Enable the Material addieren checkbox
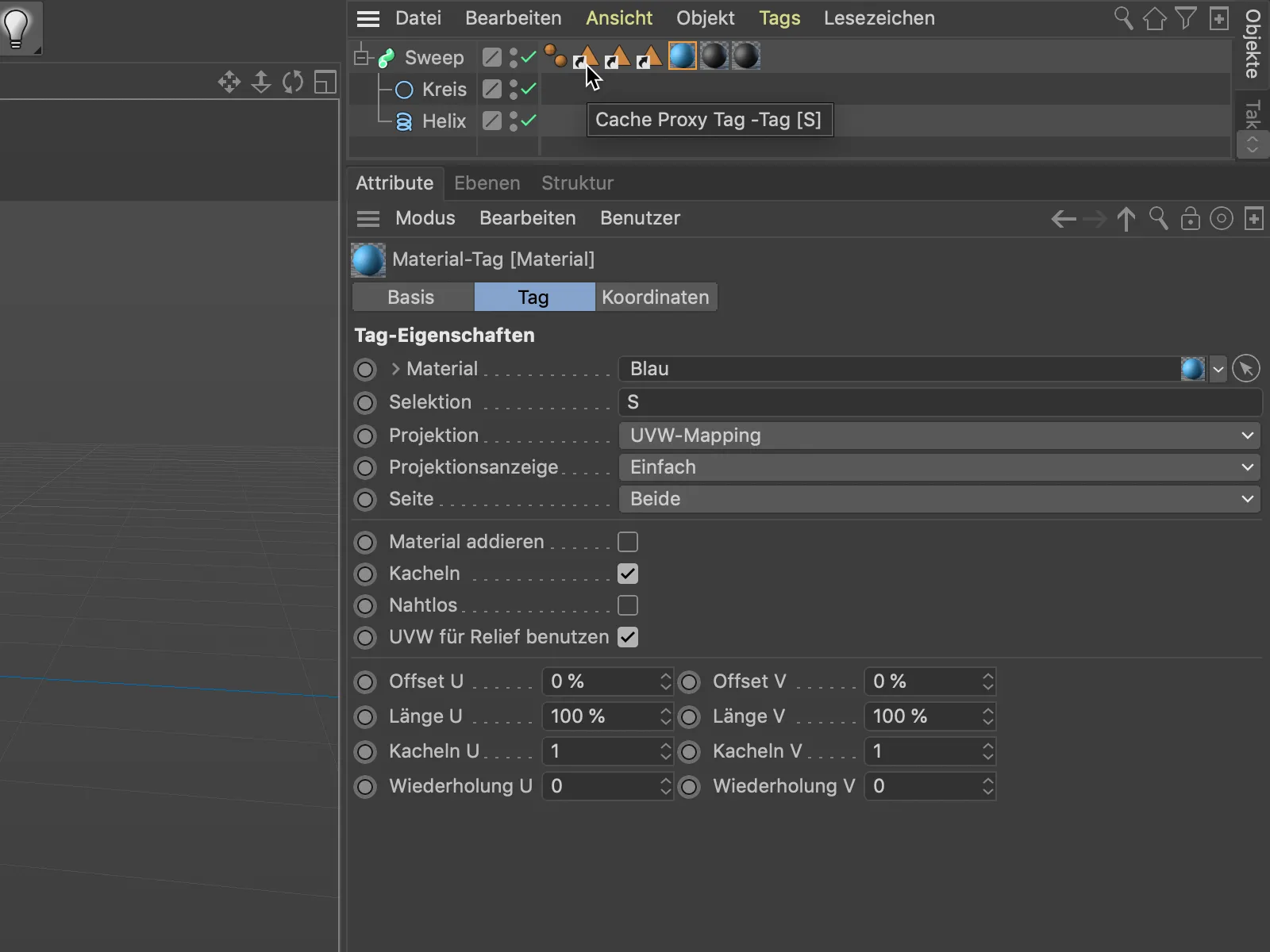Screen dimensions: 1270x952 pyautogui.click(x=628, y=542)
